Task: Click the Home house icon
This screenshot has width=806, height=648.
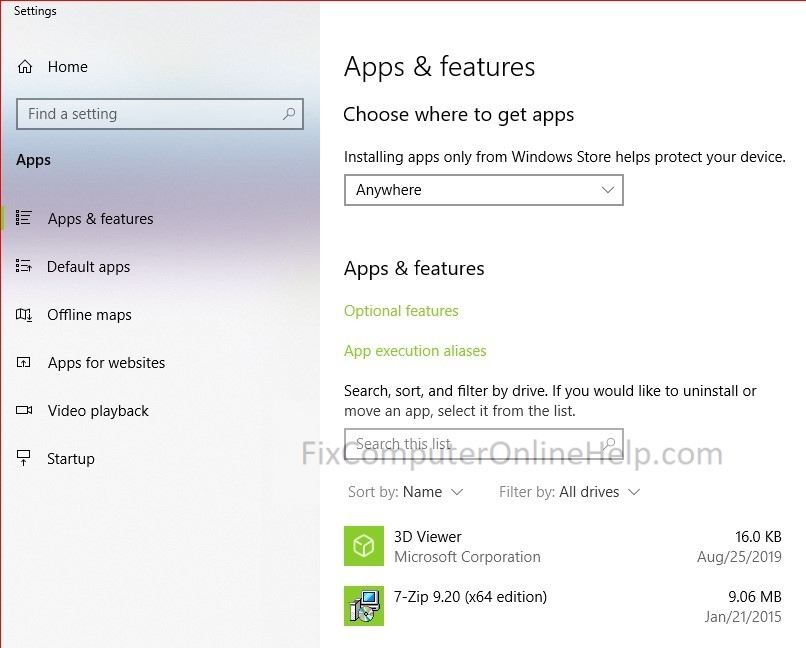Action: (25, 67)
